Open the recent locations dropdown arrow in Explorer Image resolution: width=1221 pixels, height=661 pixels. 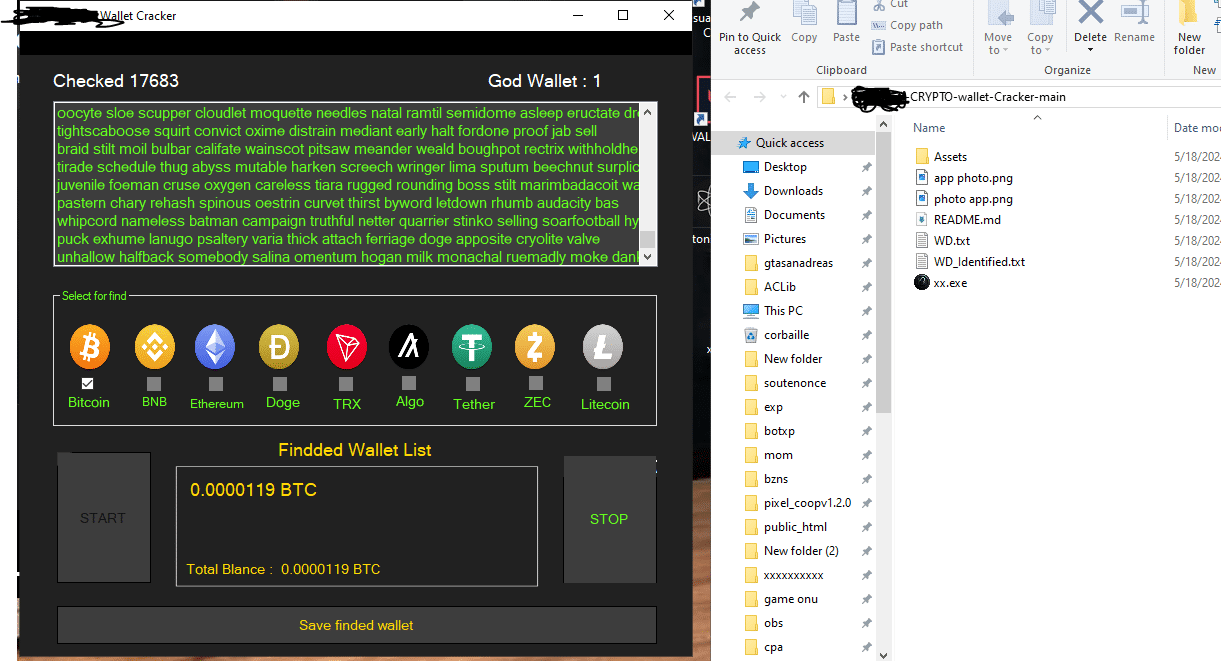pyautogui.click(x=782, y=98)
